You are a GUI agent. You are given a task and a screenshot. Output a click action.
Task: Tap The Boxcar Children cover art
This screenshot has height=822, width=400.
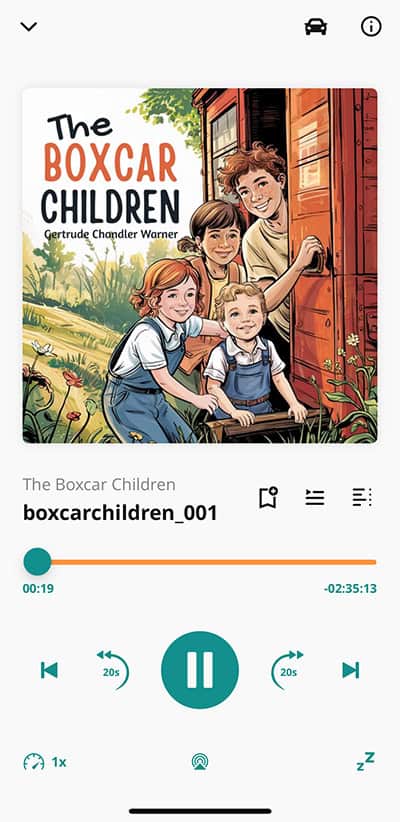tap(200, 265)
